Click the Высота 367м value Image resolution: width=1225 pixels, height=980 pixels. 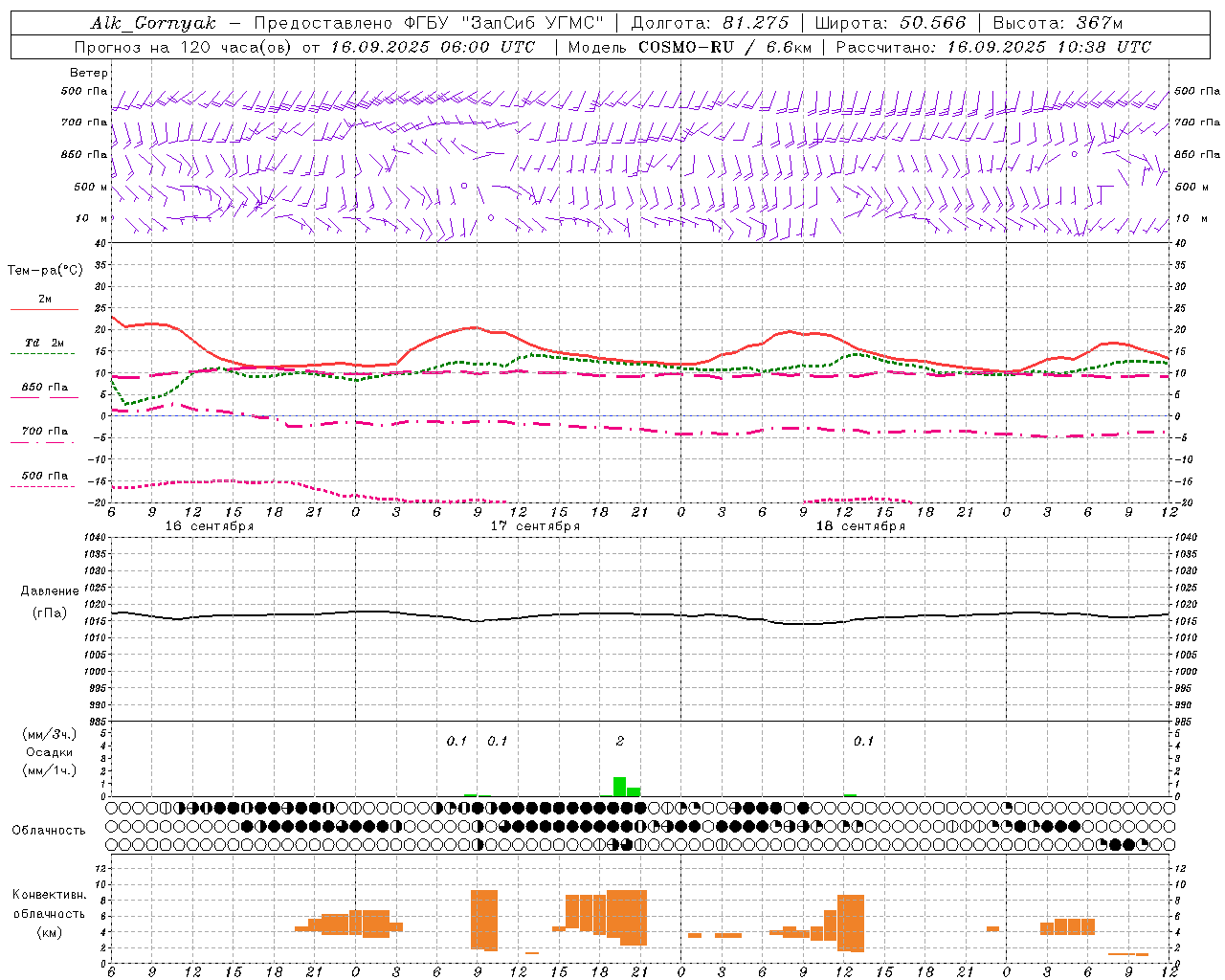[1058, 23]
